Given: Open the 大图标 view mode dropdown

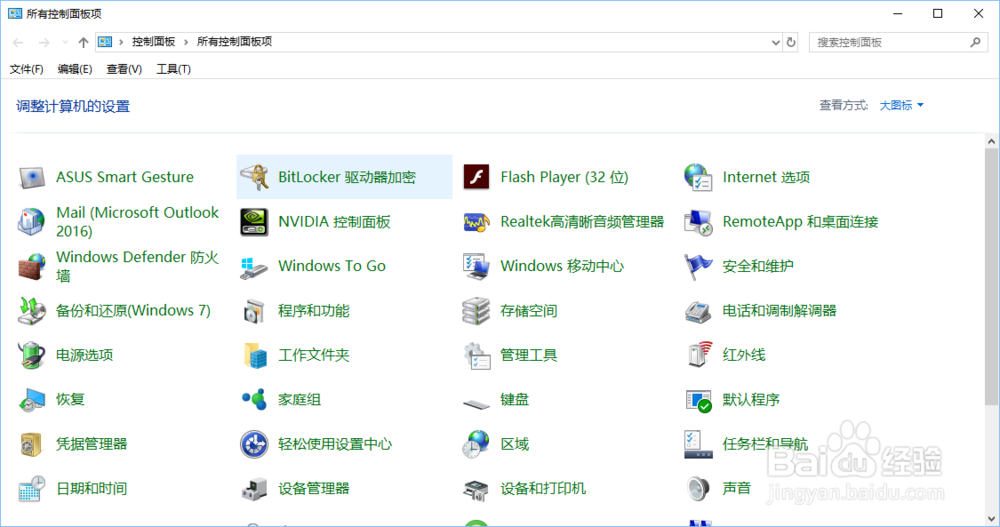Looking at the screenshot, I should [x=901, y=105].
